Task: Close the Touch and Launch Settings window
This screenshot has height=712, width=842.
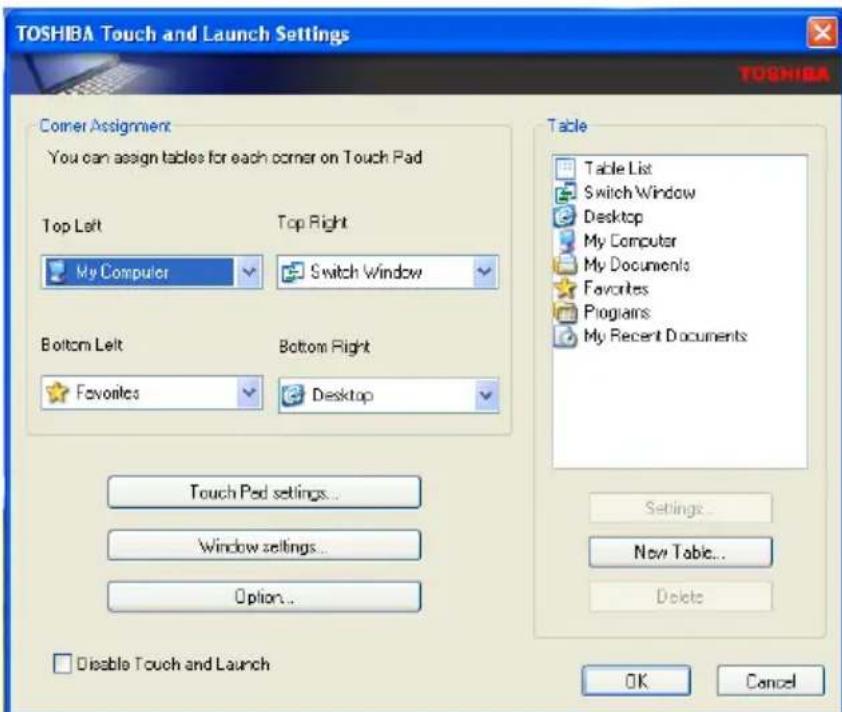Action: pyautogui.click(x=822, y=33)
